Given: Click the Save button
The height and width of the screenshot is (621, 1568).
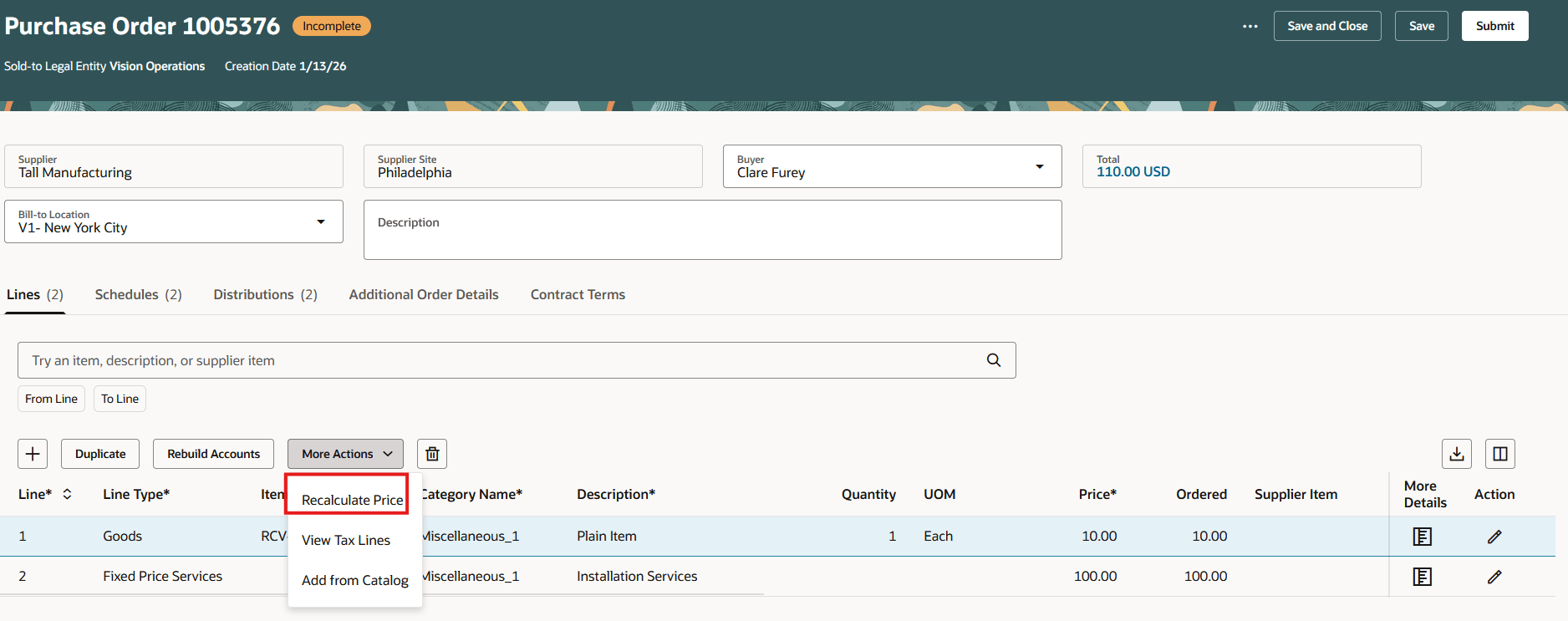Looking at the screenshot, I should 1422,26.
